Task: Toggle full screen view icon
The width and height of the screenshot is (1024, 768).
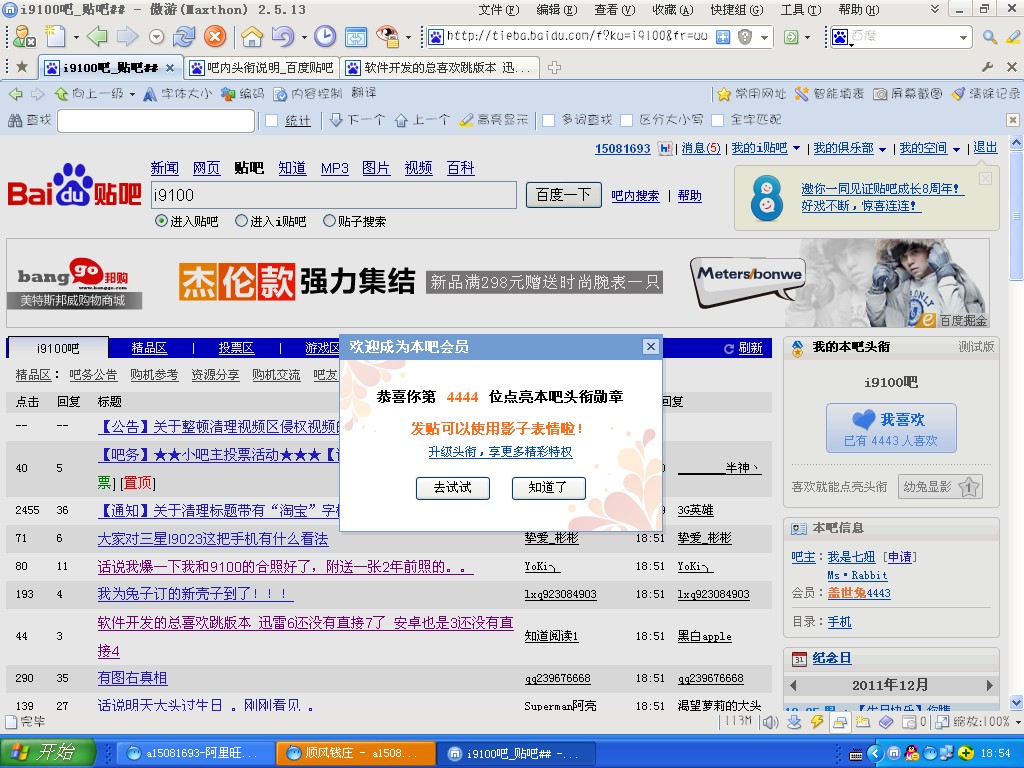Action: 356,37
